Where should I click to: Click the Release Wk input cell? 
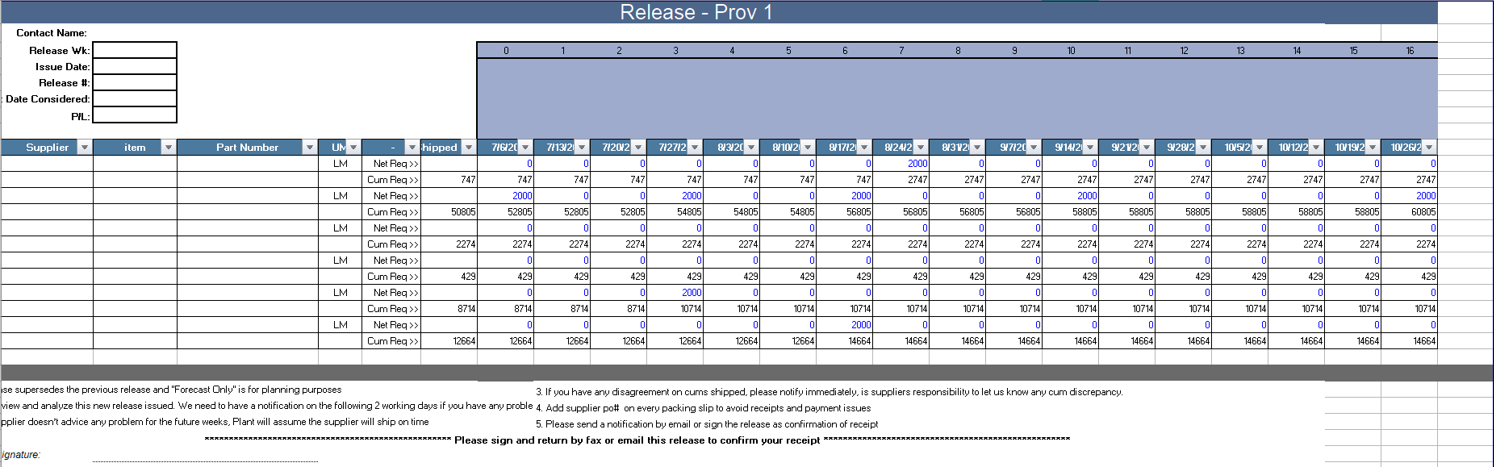point(134,51)
